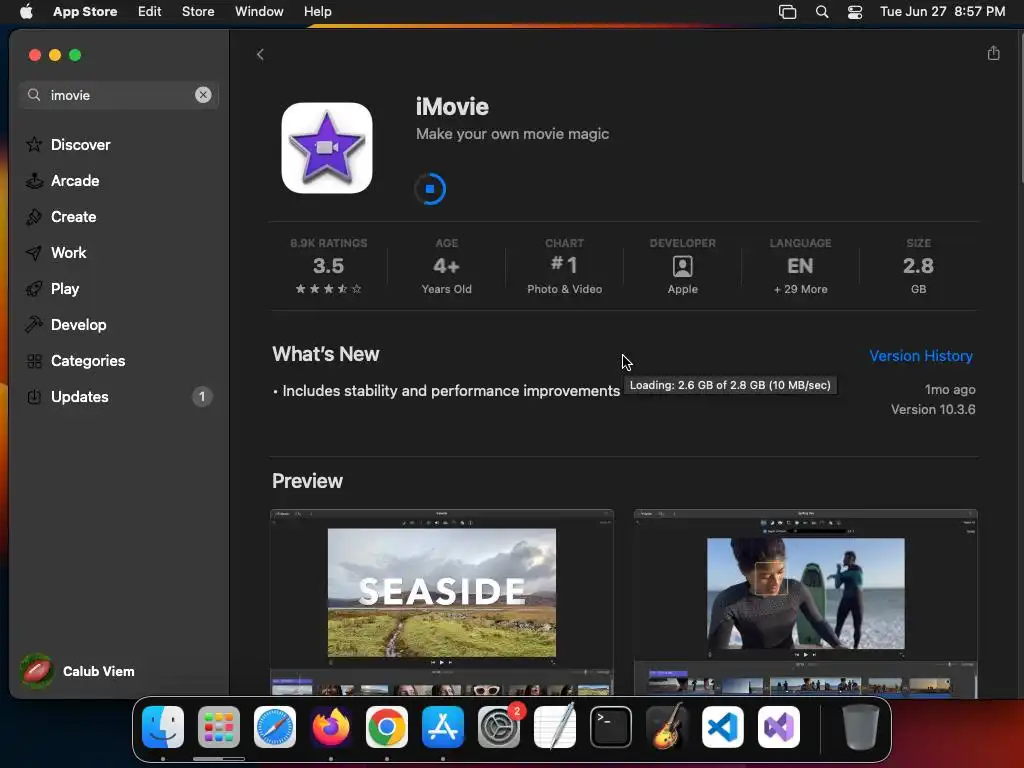This screenshot has height=768, width=1024.
Task: Stop the iMovie download progress button
Action: point(430,189)
